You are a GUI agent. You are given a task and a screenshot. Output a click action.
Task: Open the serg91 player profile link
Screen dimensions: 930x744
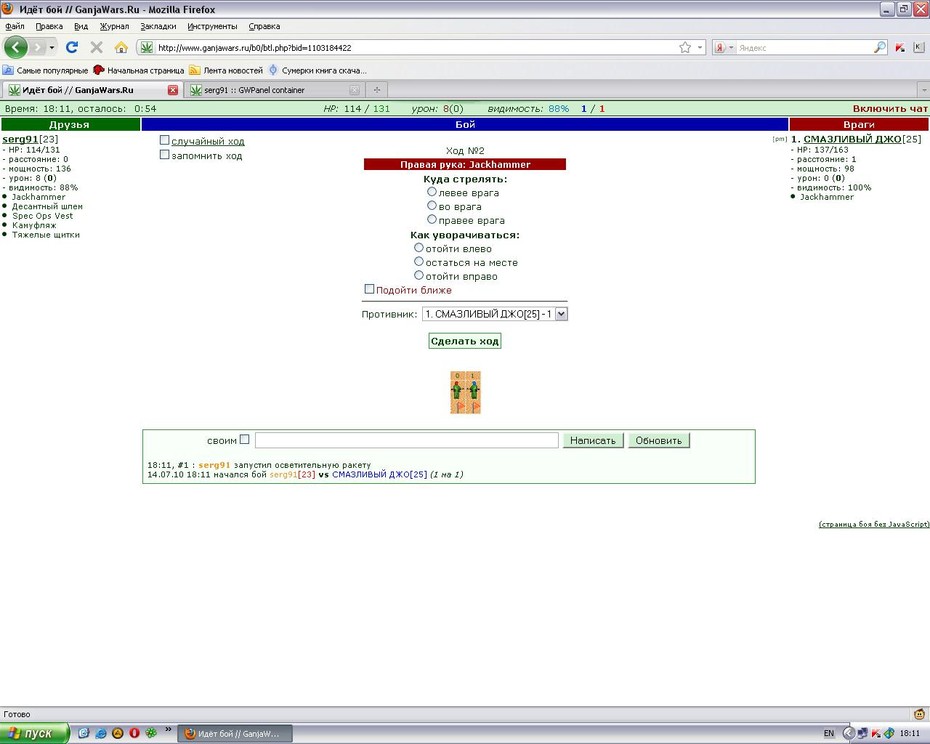20,139
